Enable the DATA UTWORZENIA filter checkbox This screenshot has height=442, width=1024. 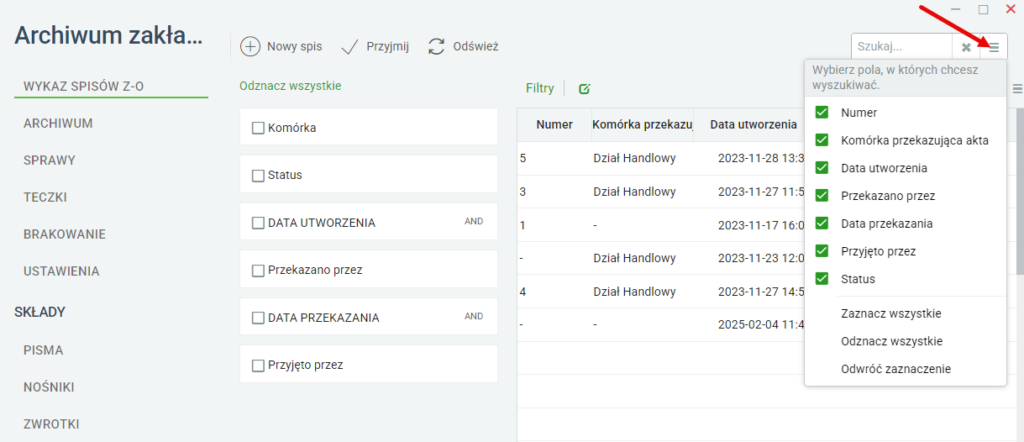(x=258, y=223)
